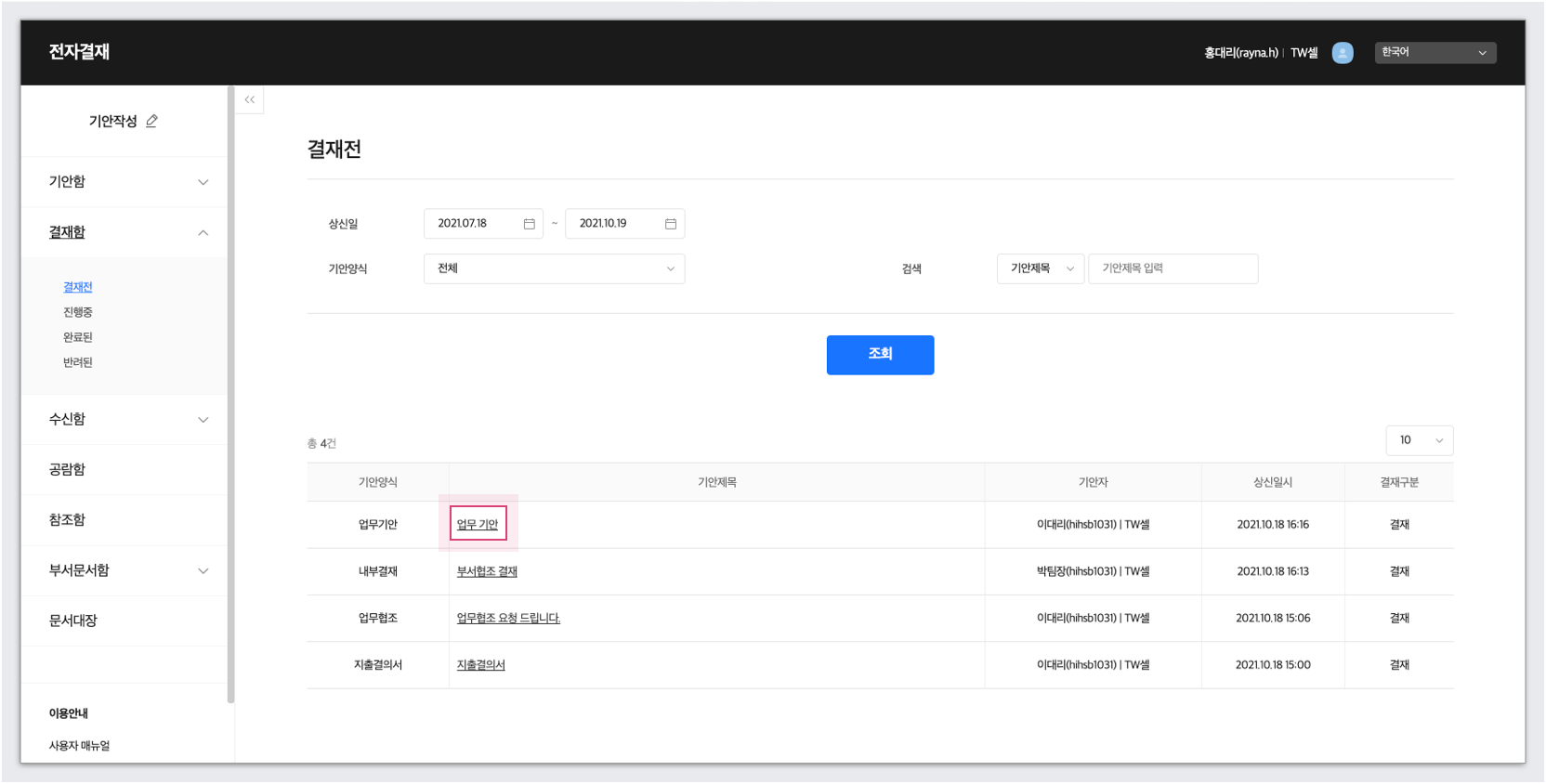Open the 한국어 language dropdown
Image resolution: width=1546 pixels, height=784 pixels.
(x=1434, y=53)
